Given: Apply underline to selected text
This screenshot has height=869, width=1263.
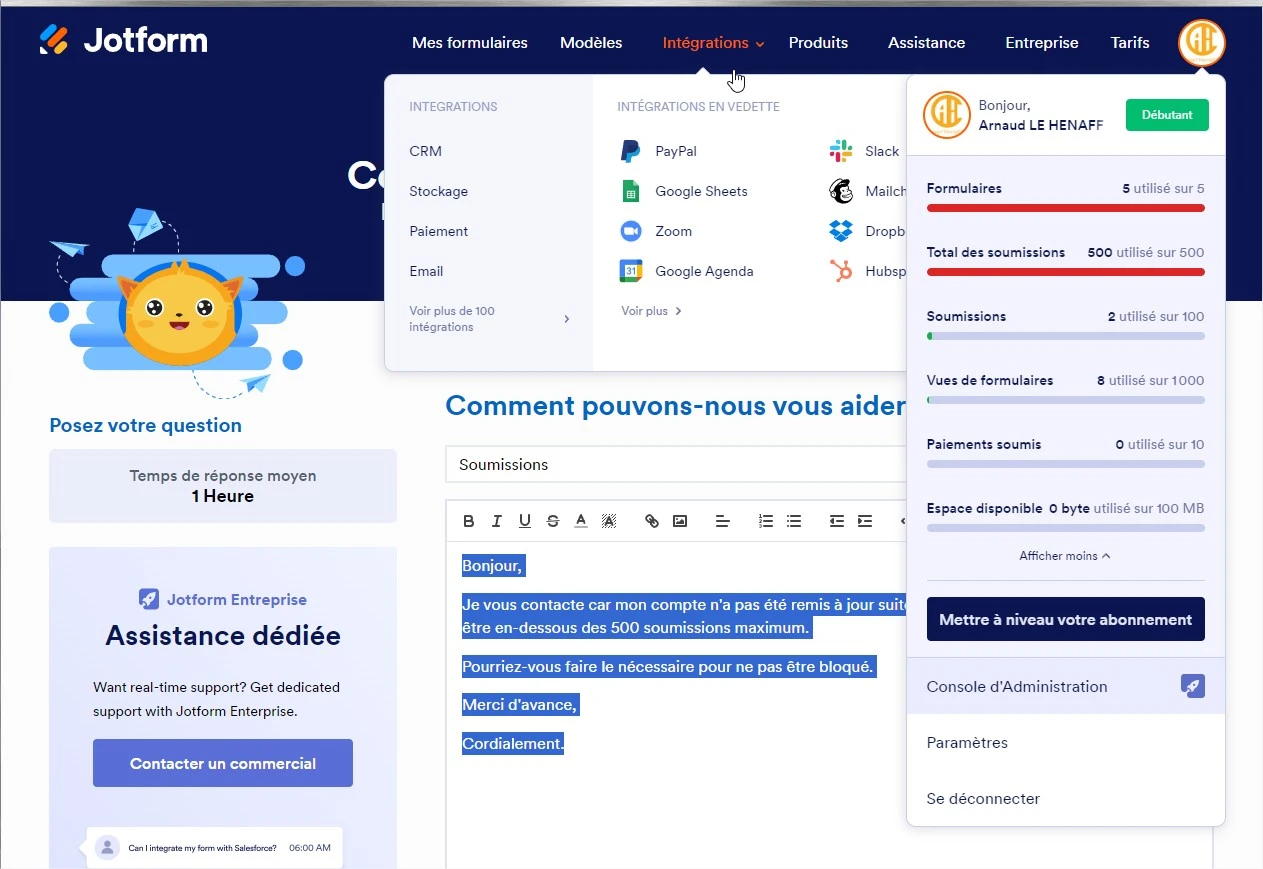Looking at the screenshot, I should (524, 520).
